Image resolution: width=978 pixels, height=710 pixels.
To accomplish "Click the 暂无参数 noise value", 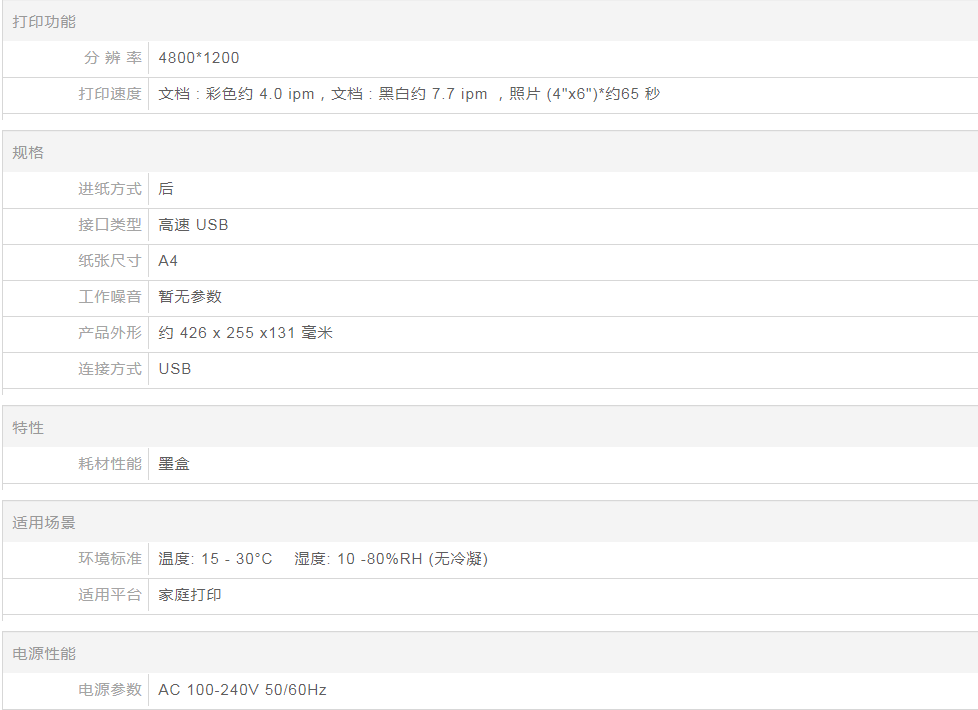I will (190, 297).
